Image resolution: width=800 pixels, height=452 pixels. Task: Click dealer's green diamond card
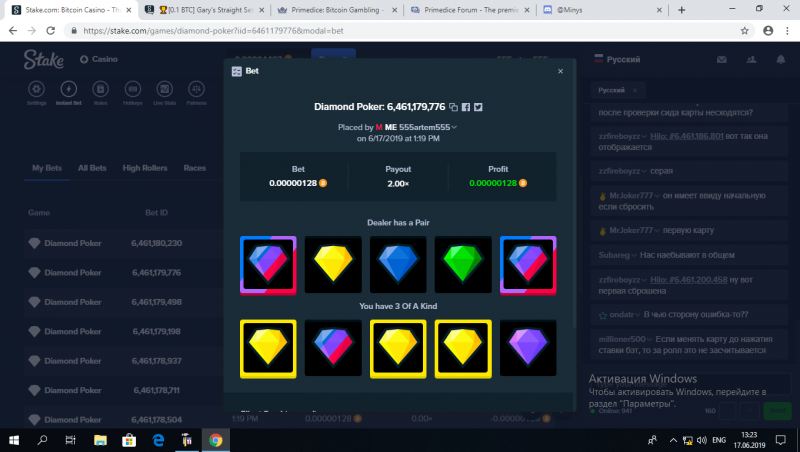tap(463, 265)
